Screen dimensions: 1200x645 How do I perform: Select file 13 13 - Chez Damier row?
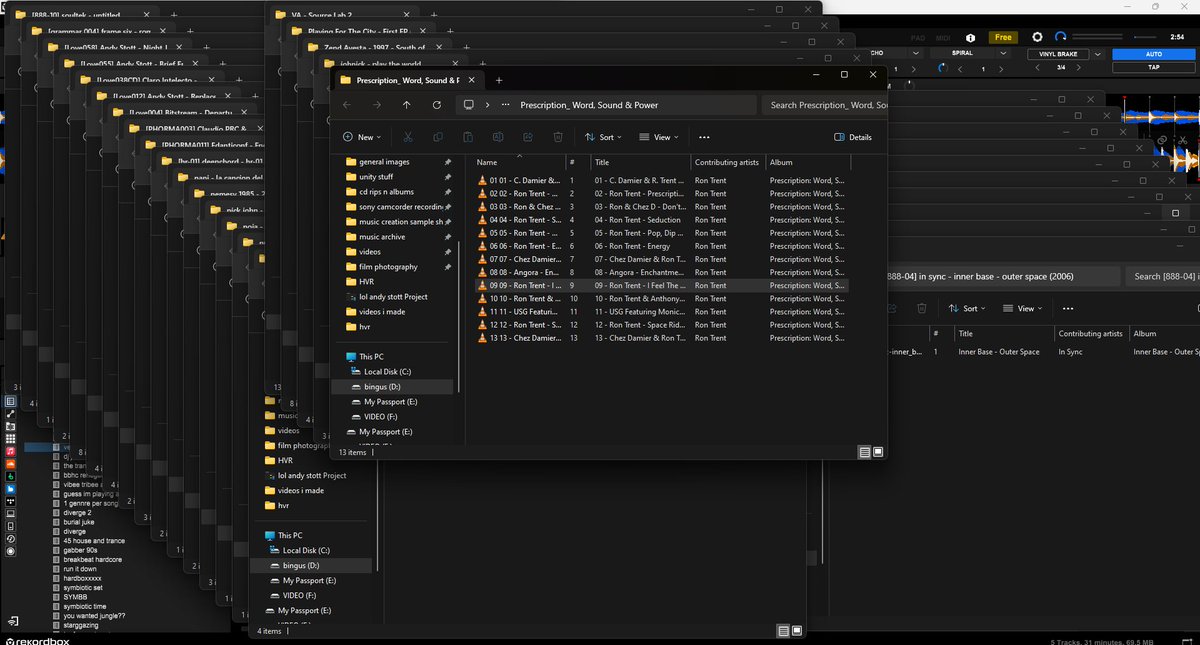pos(661,338)
